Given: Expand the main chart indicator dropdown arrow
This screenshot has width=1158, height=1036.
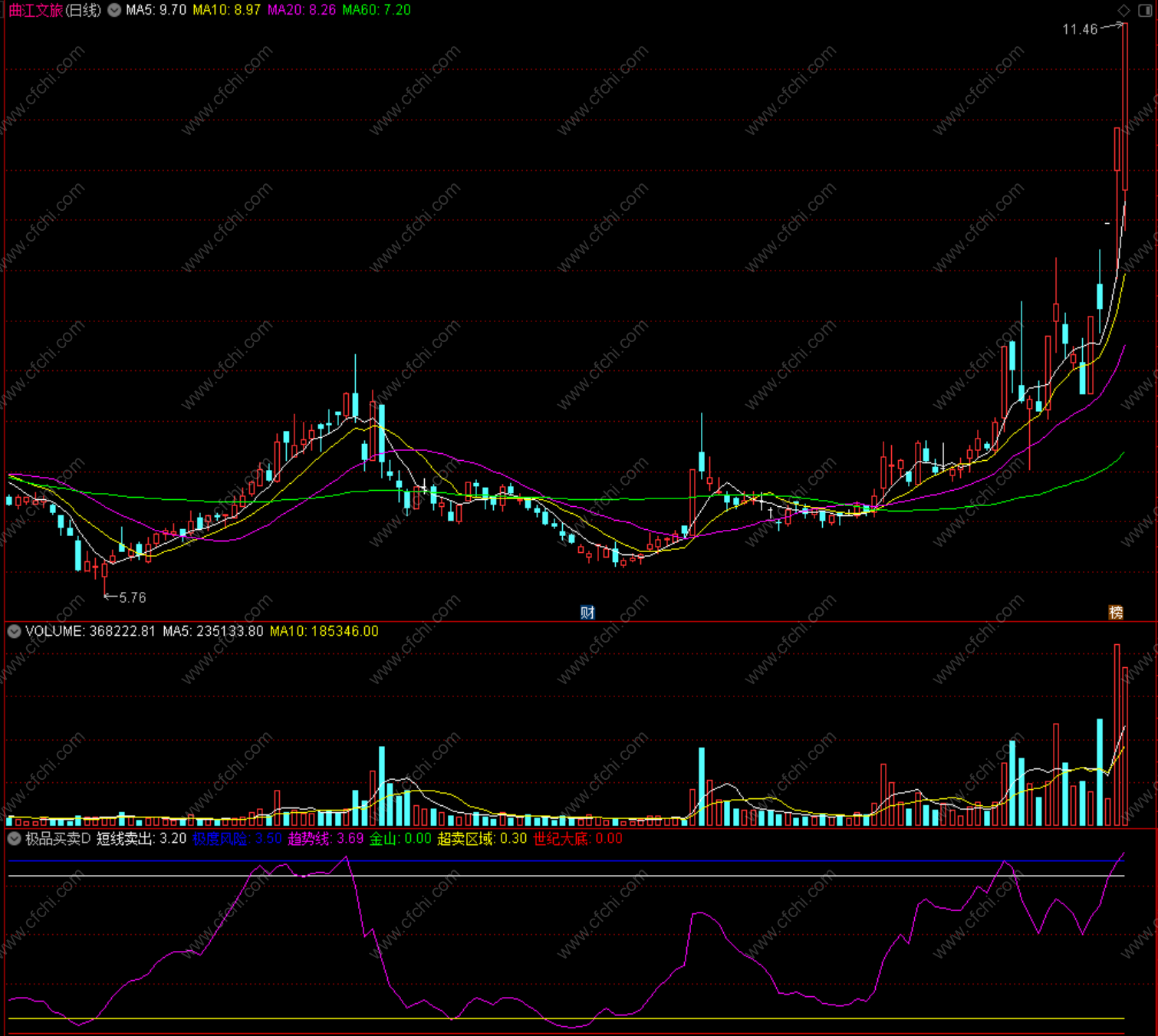Looking at the screenshot, I should 114,10.
